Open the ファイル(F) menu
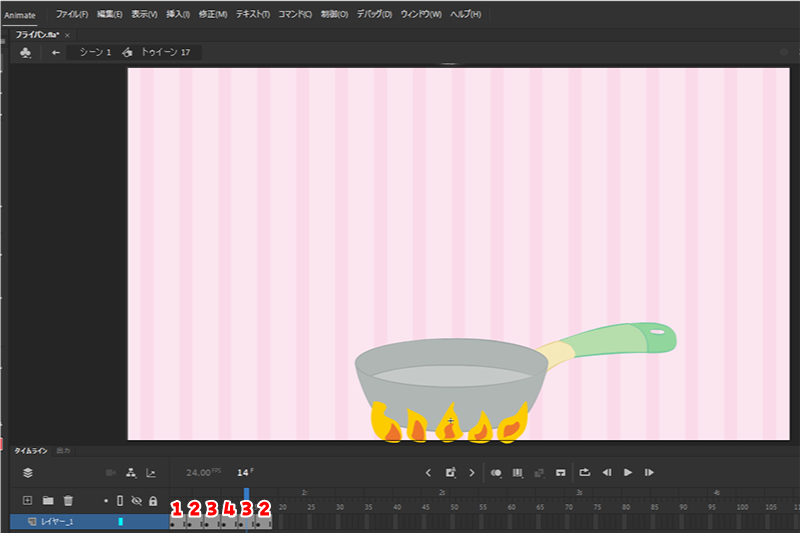The height and width of the screenshot is (533, 800). [x=71, y=15]
